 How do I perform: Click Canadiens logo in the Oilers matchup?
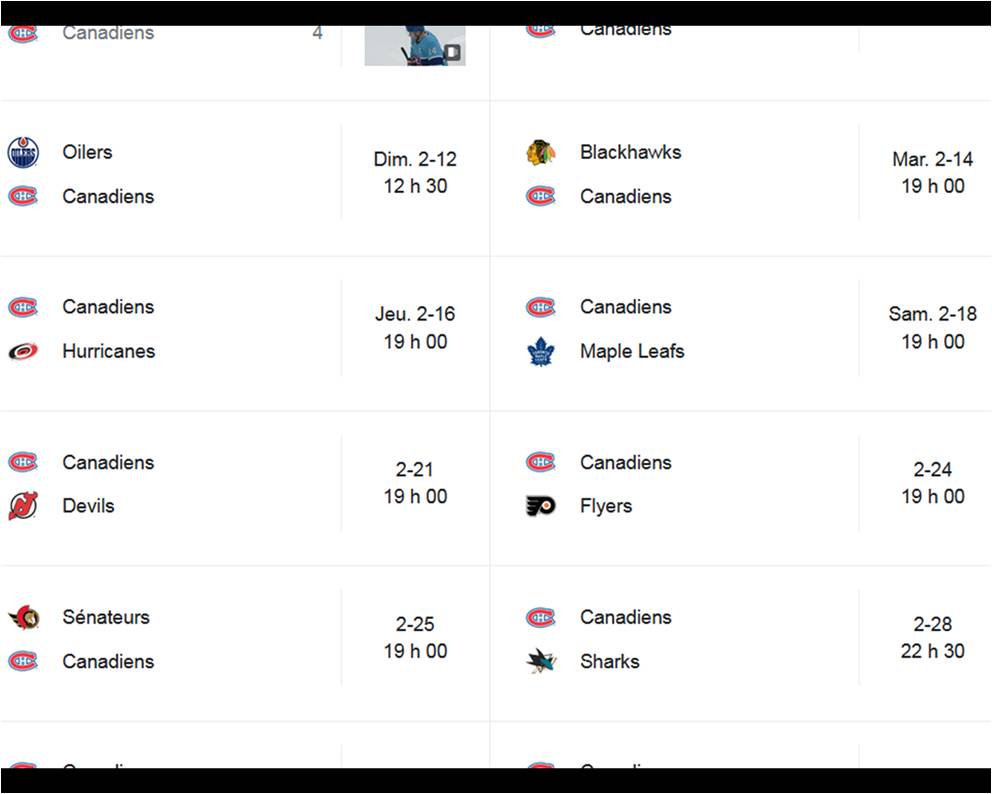pyautogui.click(x=23, y=196)
